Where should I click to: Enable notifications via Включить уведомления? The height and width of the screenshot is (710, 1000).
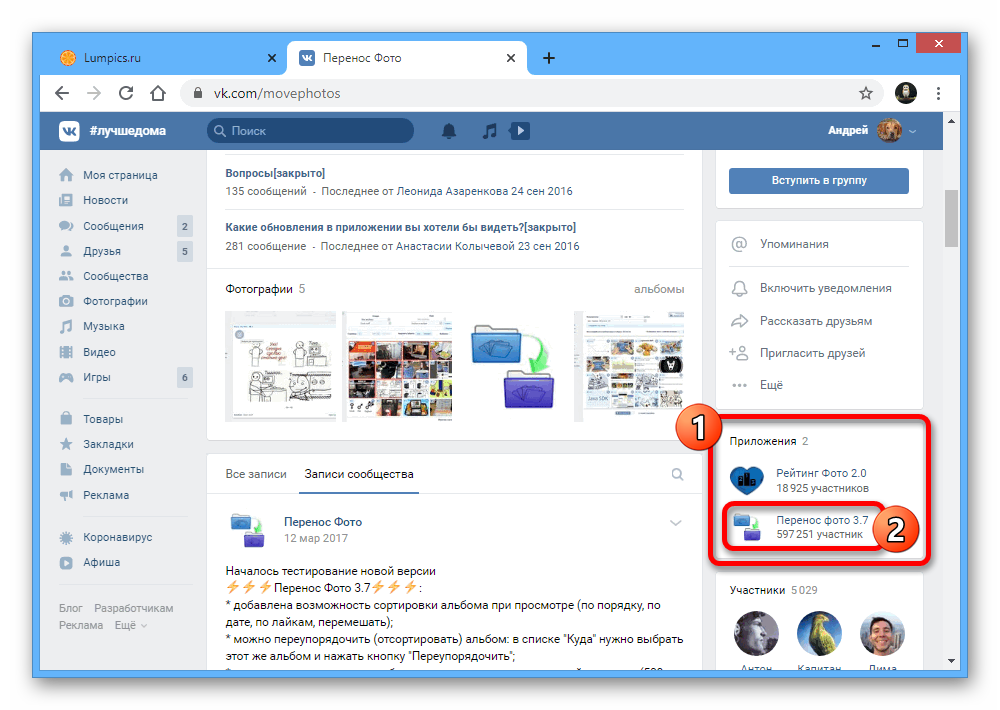(x=825, y=288)
